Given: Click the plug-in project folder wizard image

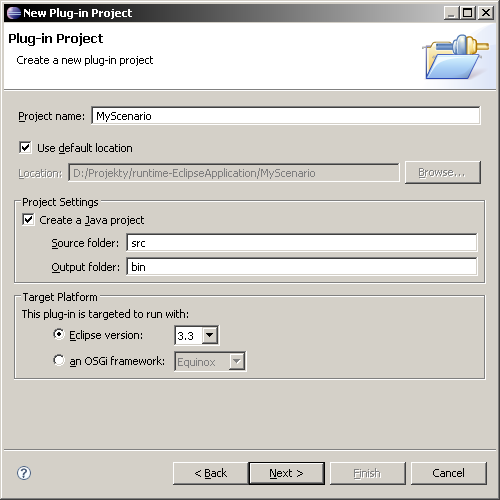Looking at the screenshot, I should [x=455, y=57].
